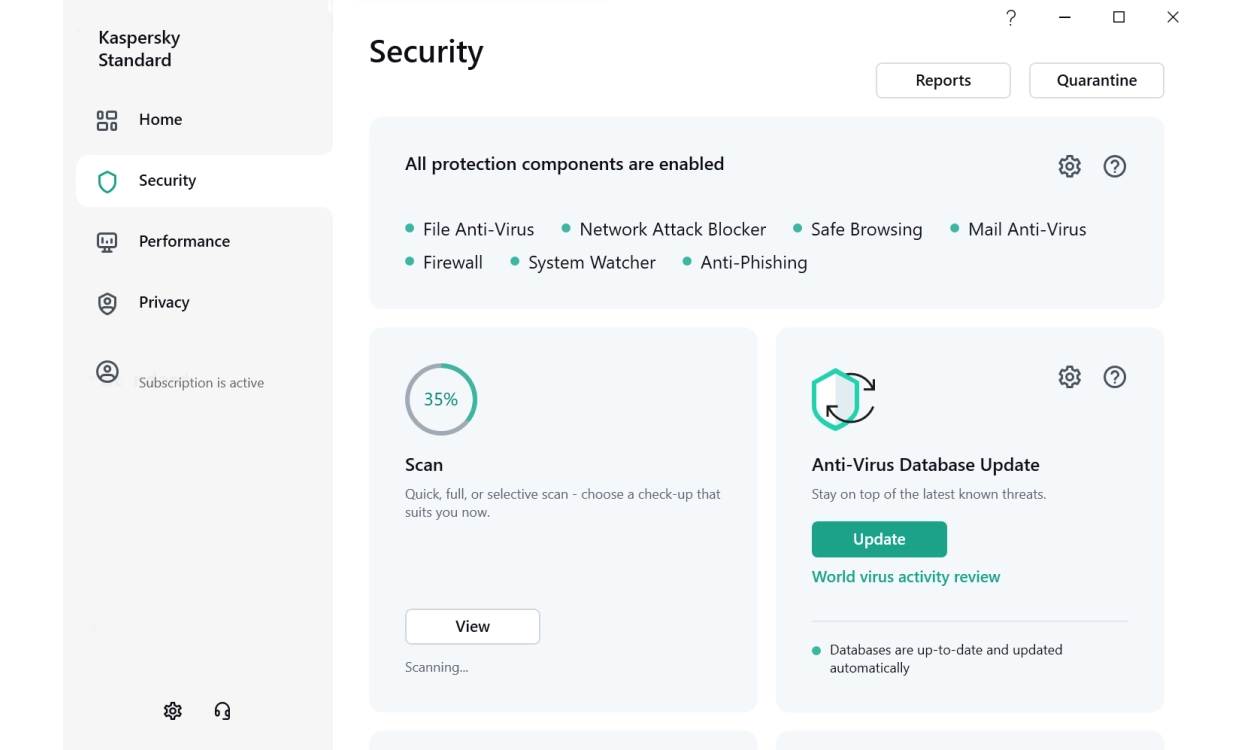Image resolution: width=1250 pixels, height=750 pixels.
Task: Open protection components settings gear
Action: pos(1069,167)
